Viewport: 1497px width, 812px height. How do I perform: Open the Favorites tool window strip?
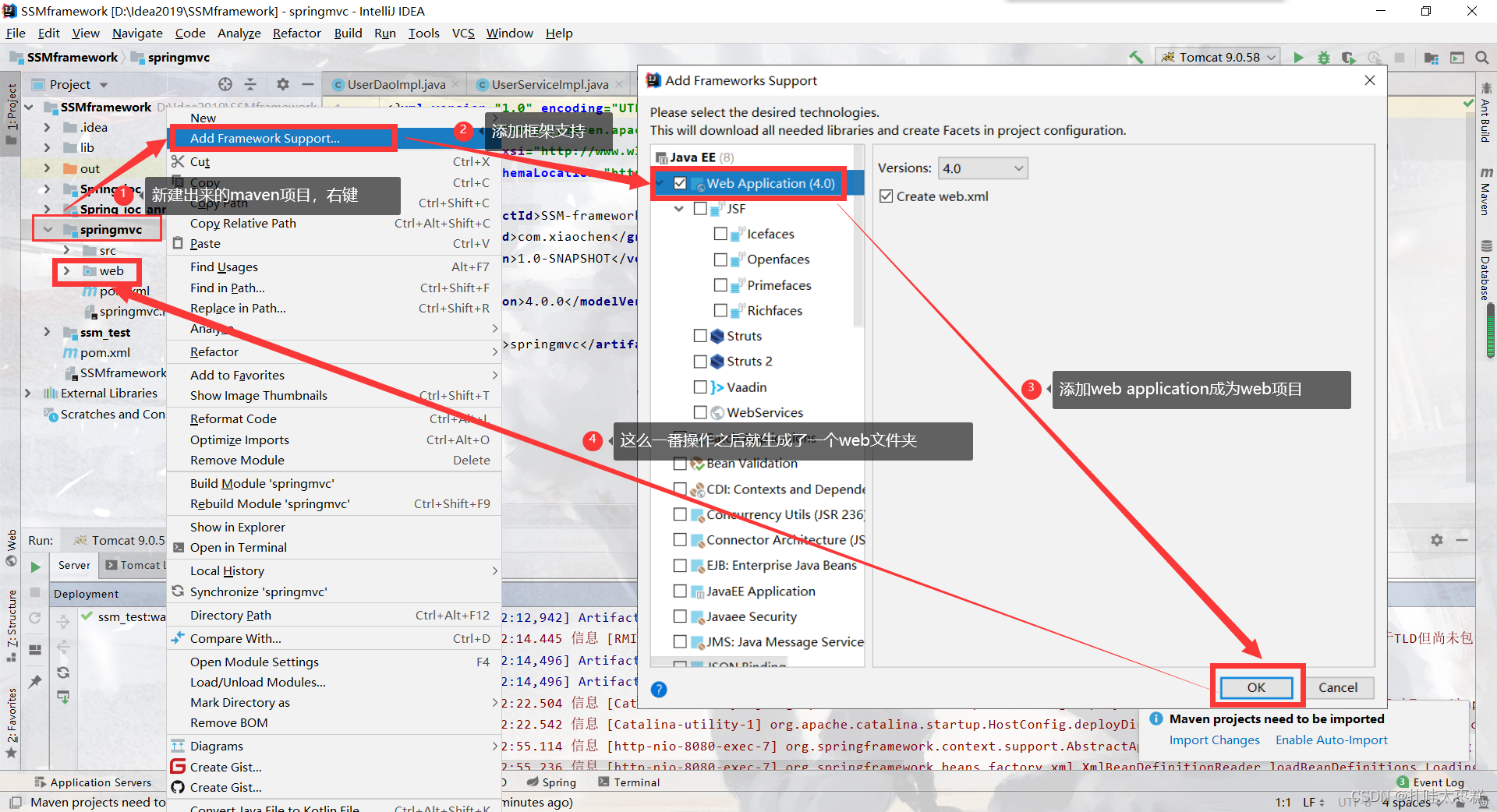(x=11, y=722)
